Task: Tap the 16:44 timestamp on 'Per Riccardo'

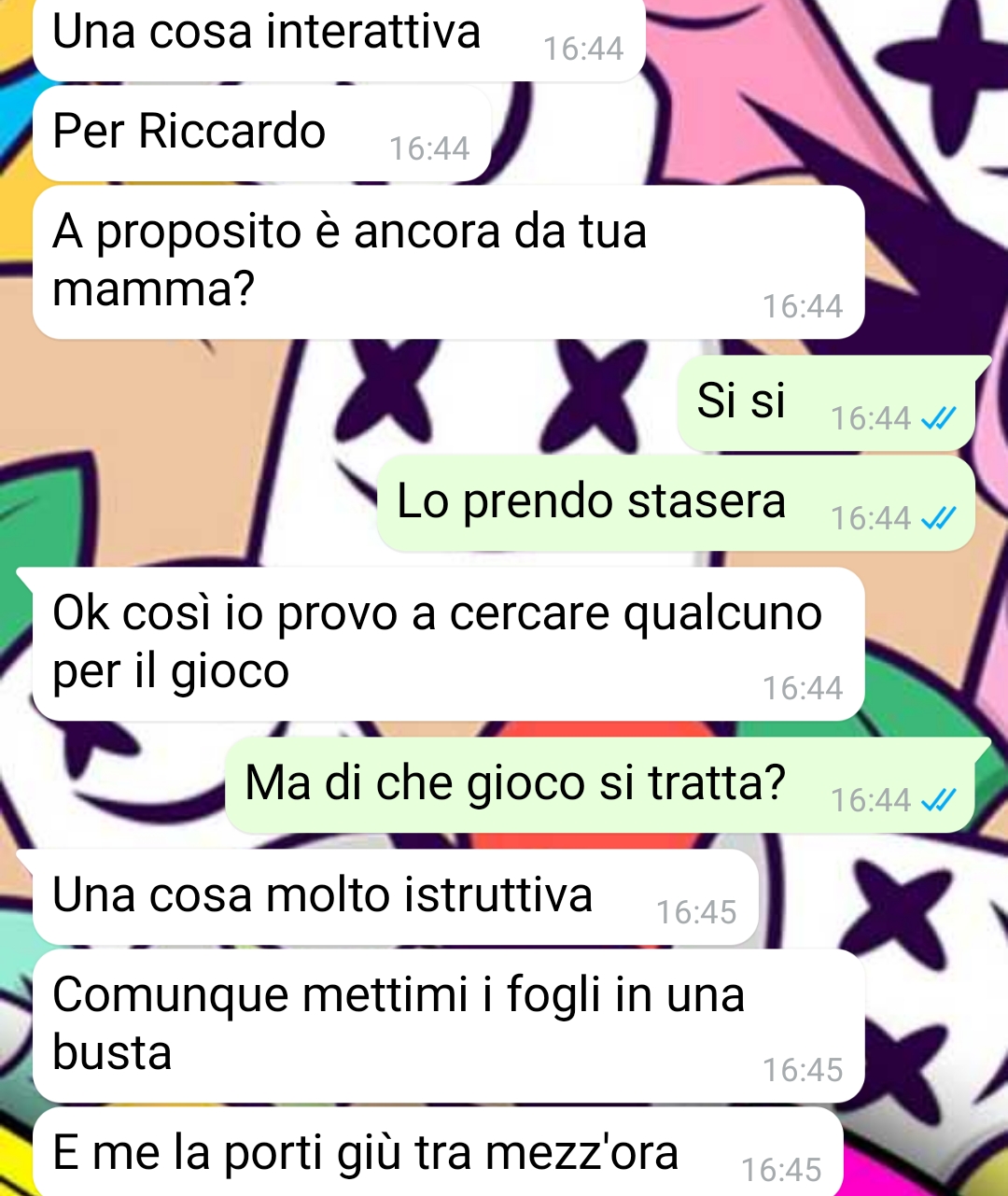Action: coord(429,148)
